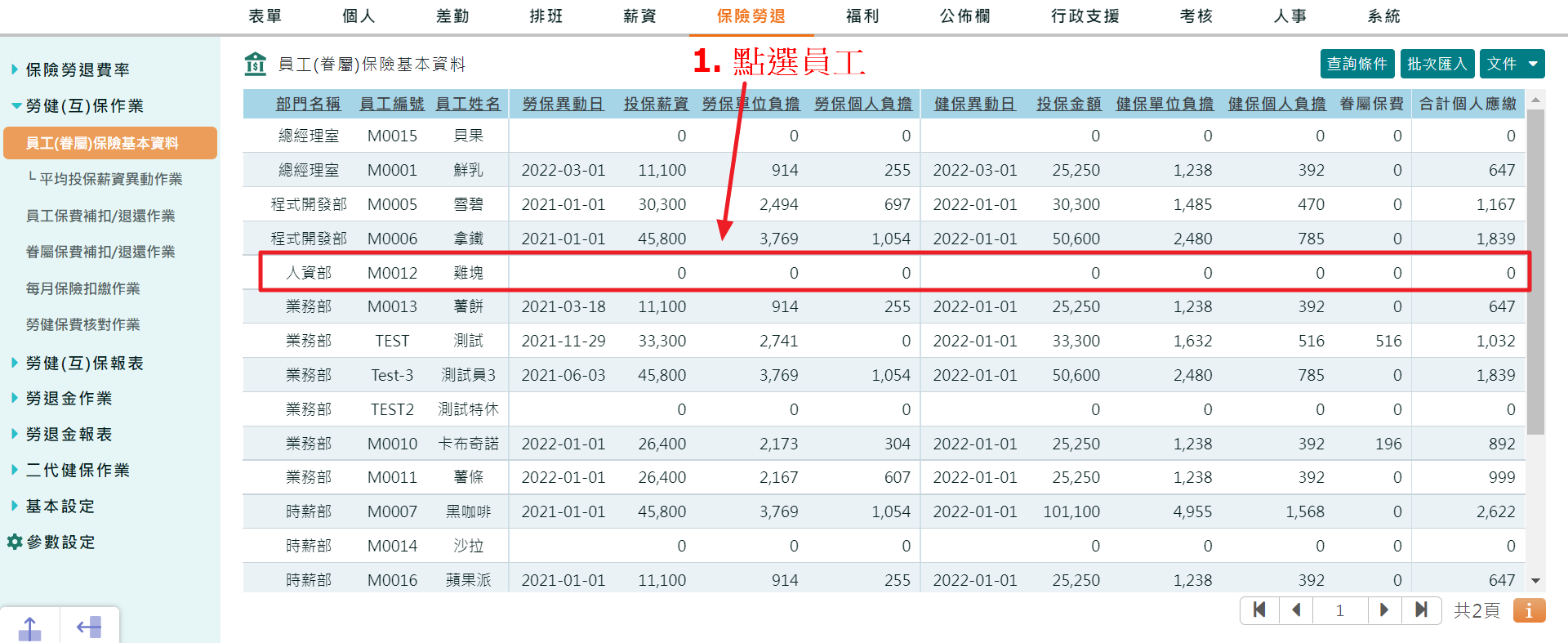Select employee M0013 薯餅 row

point(884,306)
